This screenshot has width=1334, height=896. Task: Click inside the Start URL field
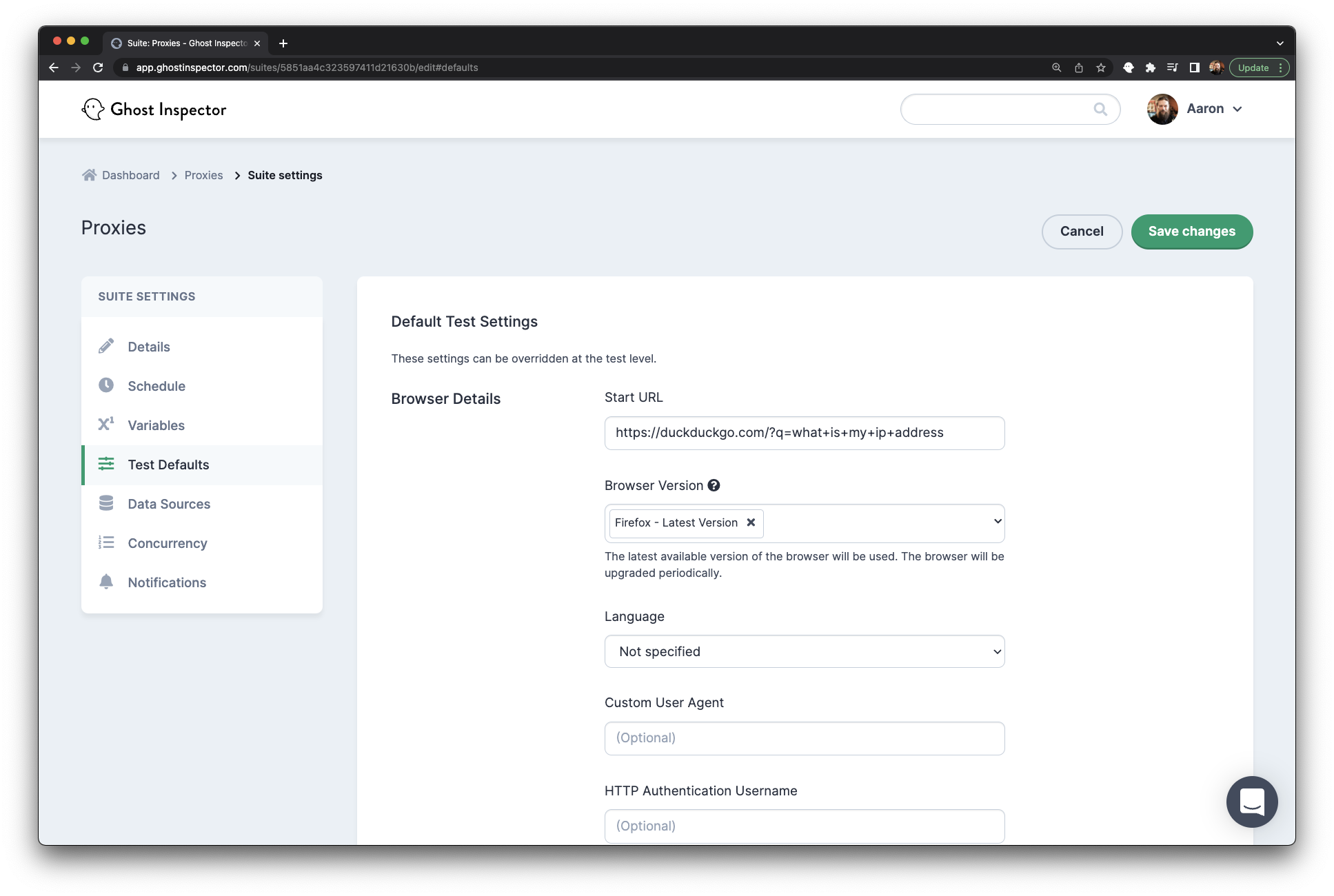tap(804, 433)
